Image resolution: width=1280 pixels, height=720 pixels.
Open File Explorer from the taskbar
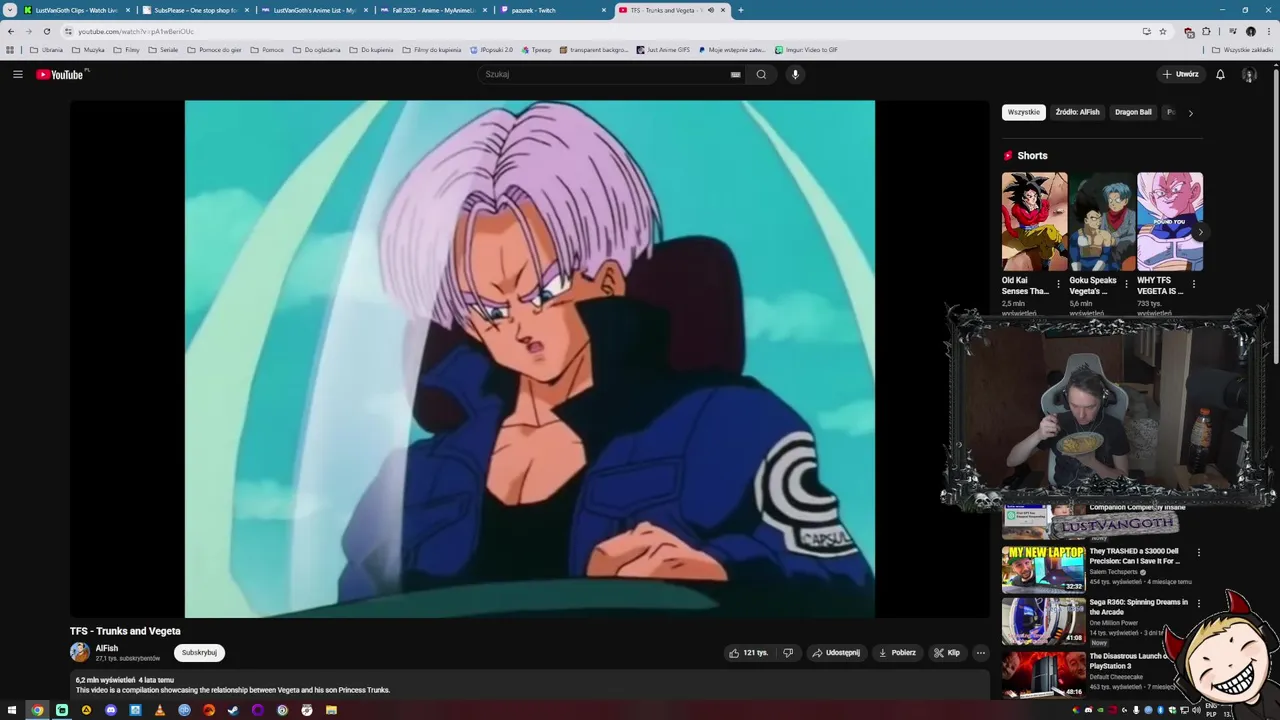[x=331, y=710]
